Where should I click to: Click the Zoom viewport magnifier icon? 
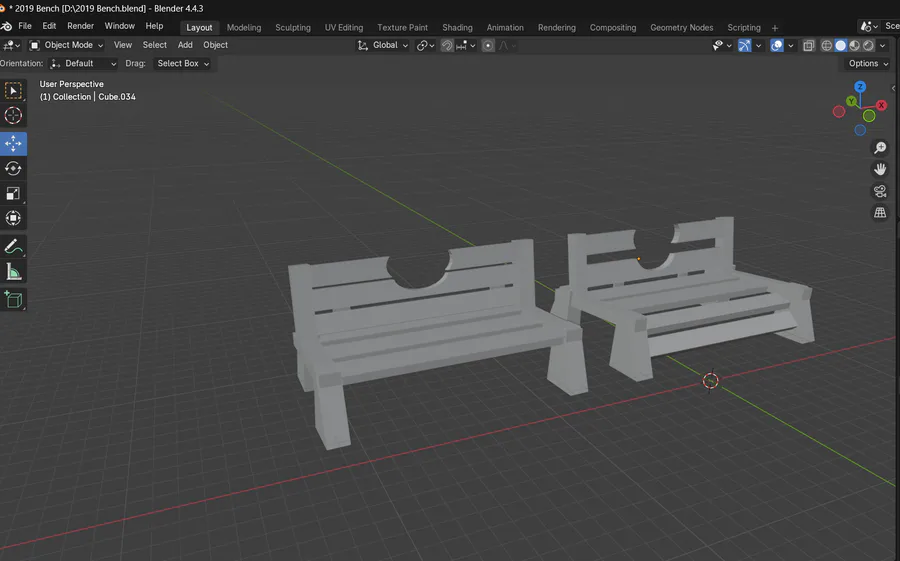[x=880, y=148]
